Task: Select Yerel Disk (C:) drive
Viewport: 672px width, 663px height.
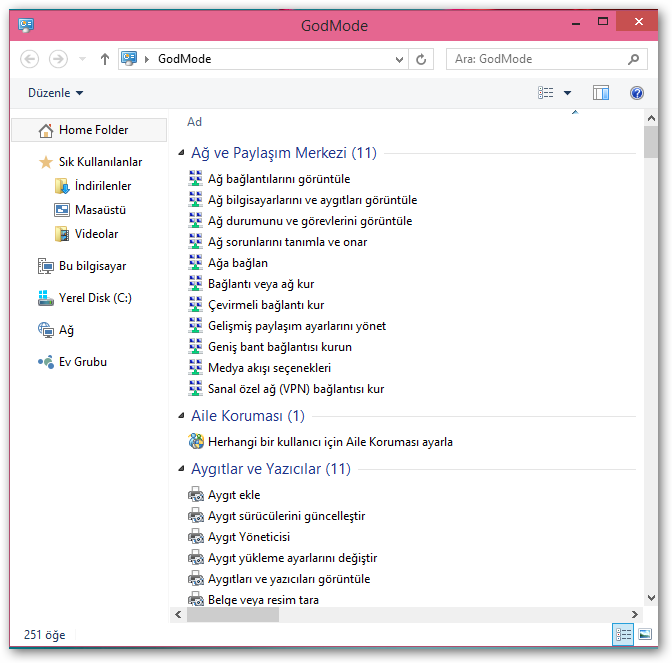Action: click(94, 298)
